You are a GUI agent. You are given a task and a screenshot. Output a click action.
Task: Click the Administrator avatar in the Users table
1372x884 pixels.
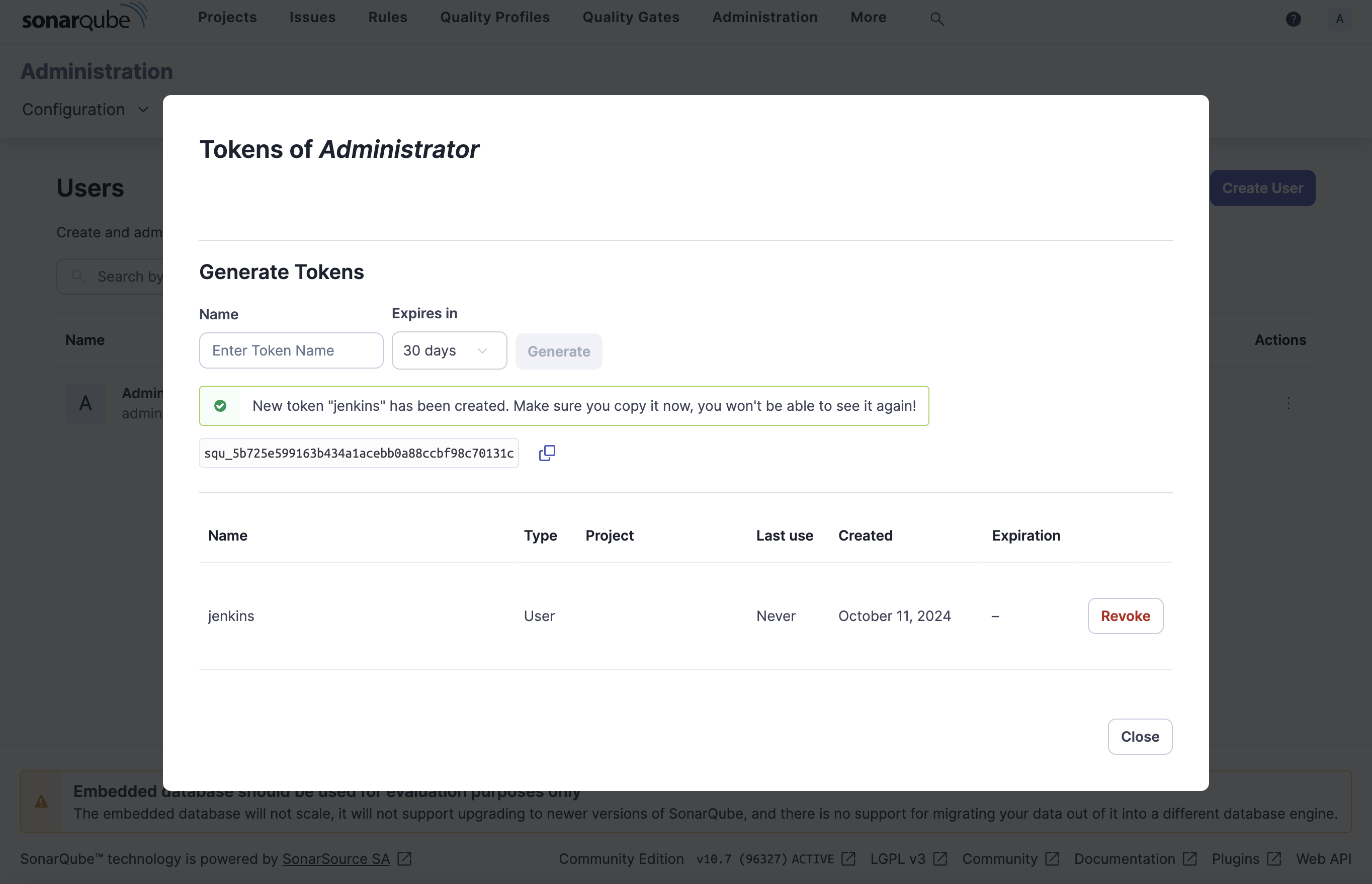85,403
